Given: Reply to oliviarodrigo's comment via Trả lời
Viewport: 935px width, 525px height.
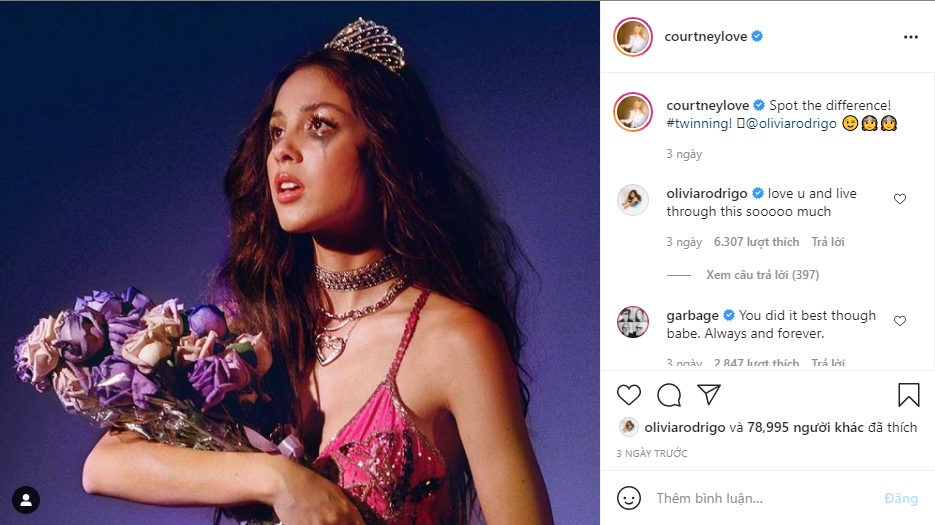Looking at the screenshot, I should [828, 242].
